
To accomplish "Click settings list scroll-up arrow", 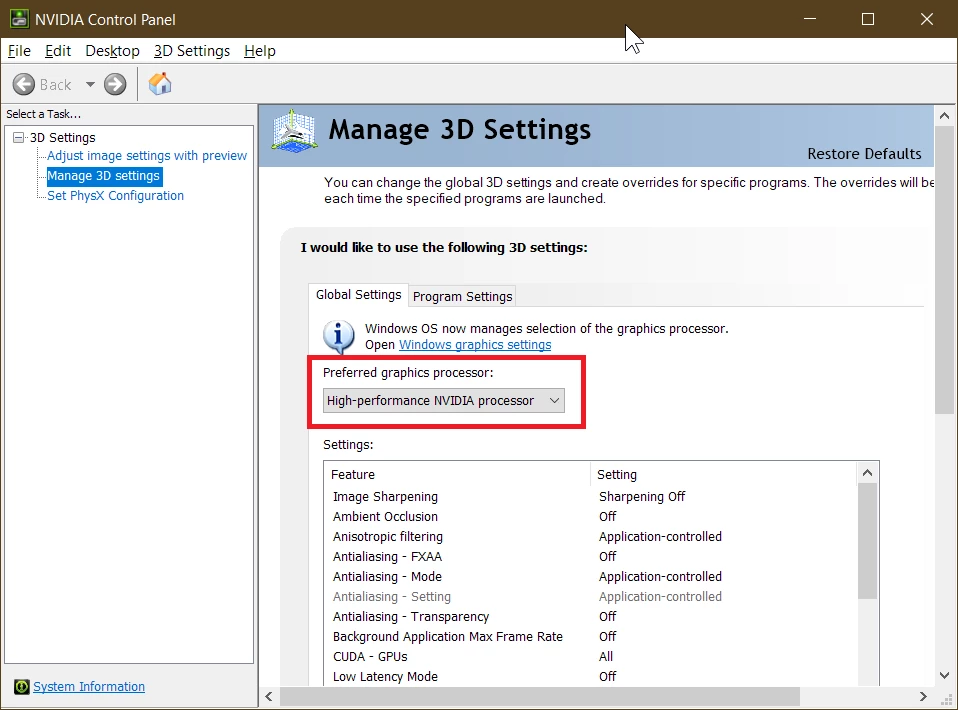I will (868, 473).
